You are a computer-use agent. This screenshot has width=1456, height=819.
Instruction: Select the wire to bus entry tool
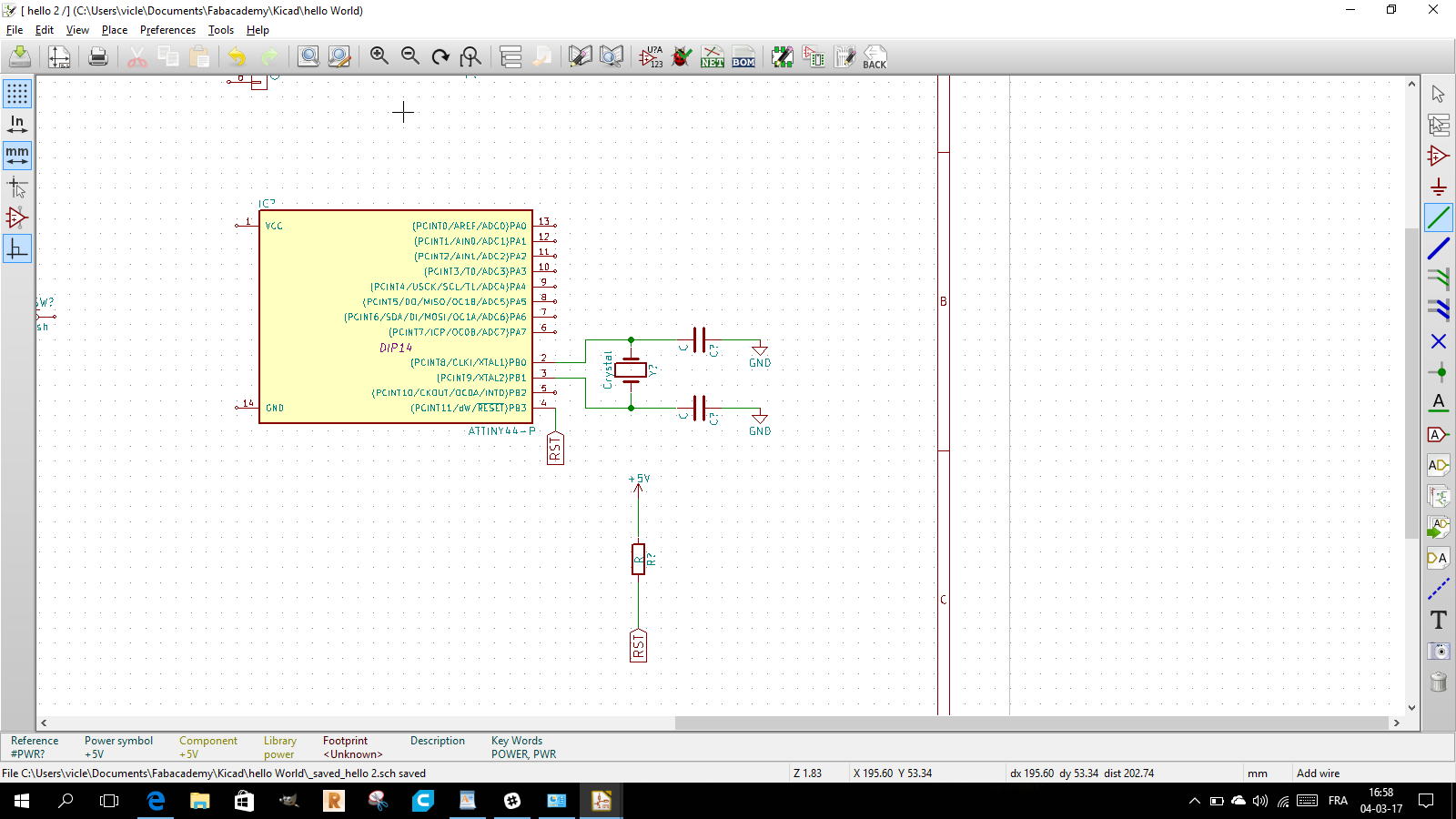pos(1439,279)
